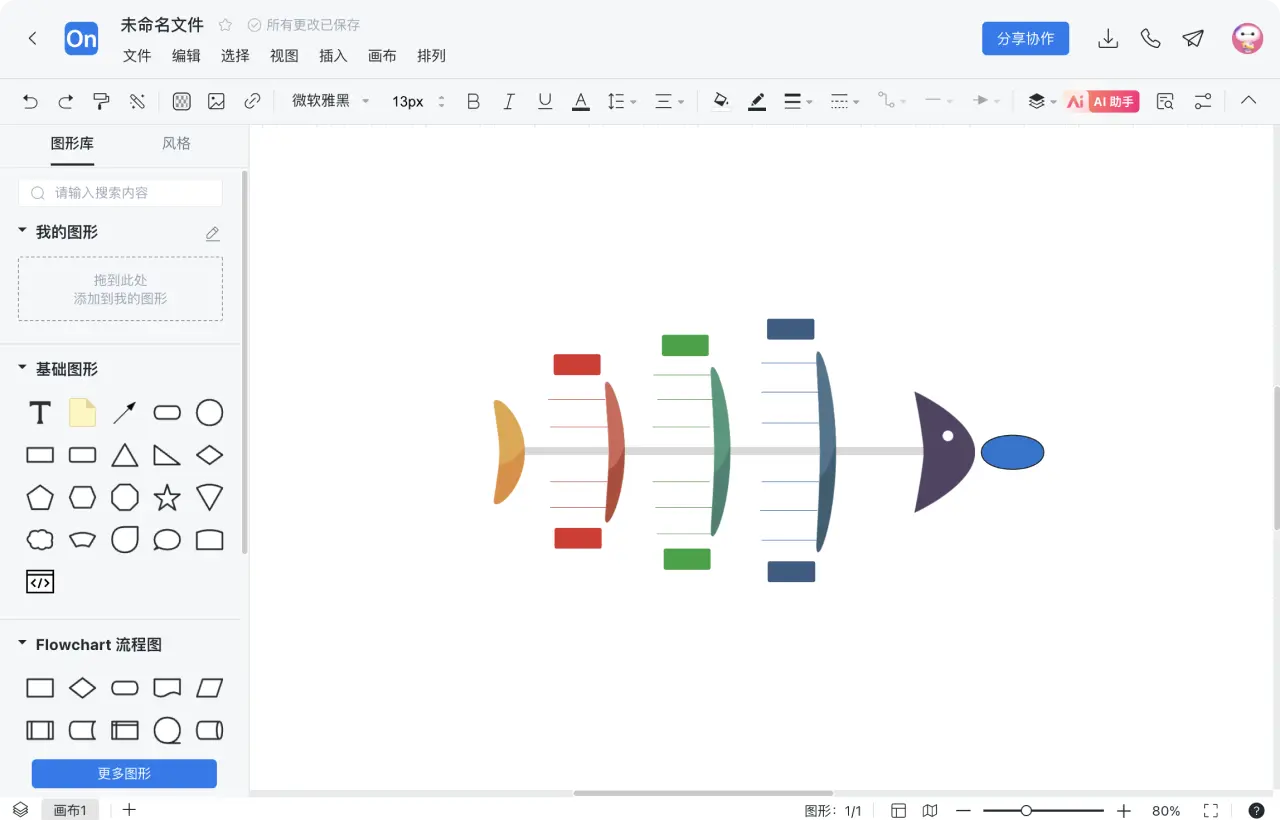Click the undo arrow icon
Viewport: 1280px width, 820px height.
(30, 101)
